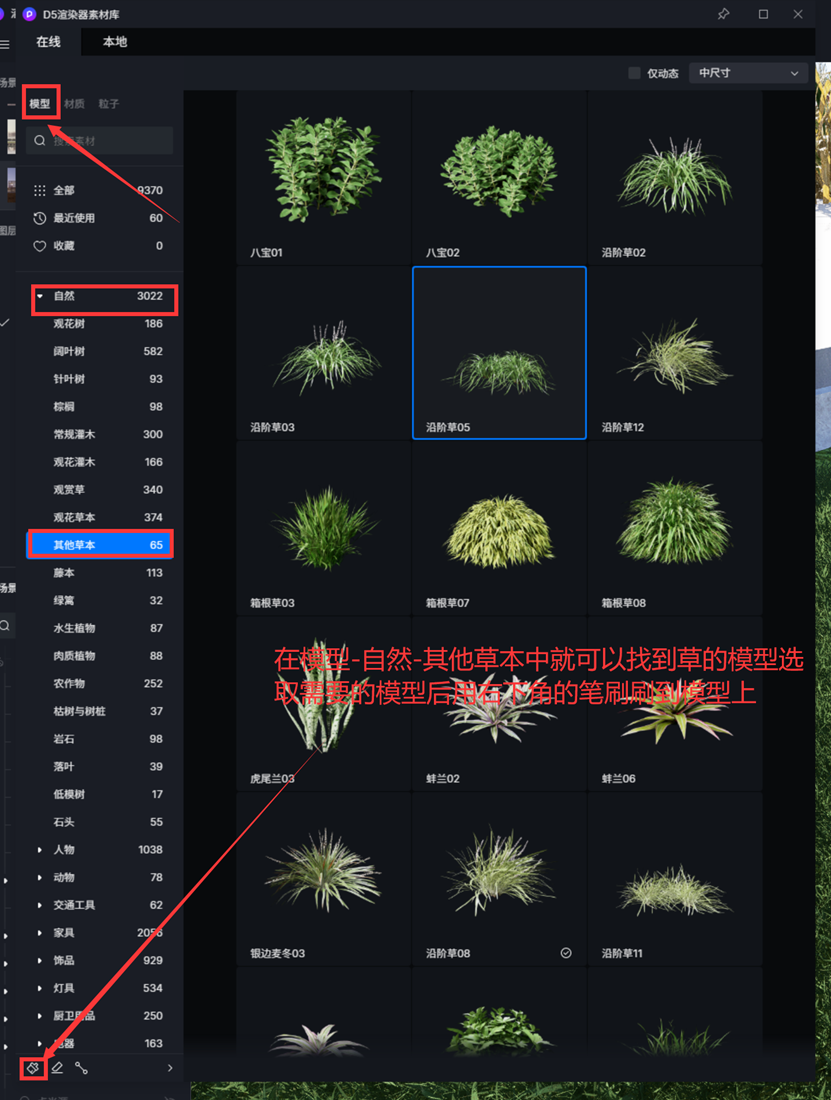Image resolution: width=831 pixels, height=1100 pixels.
Task: Pick the 八宝01 plant thumbnail
Action: [323, 177]
